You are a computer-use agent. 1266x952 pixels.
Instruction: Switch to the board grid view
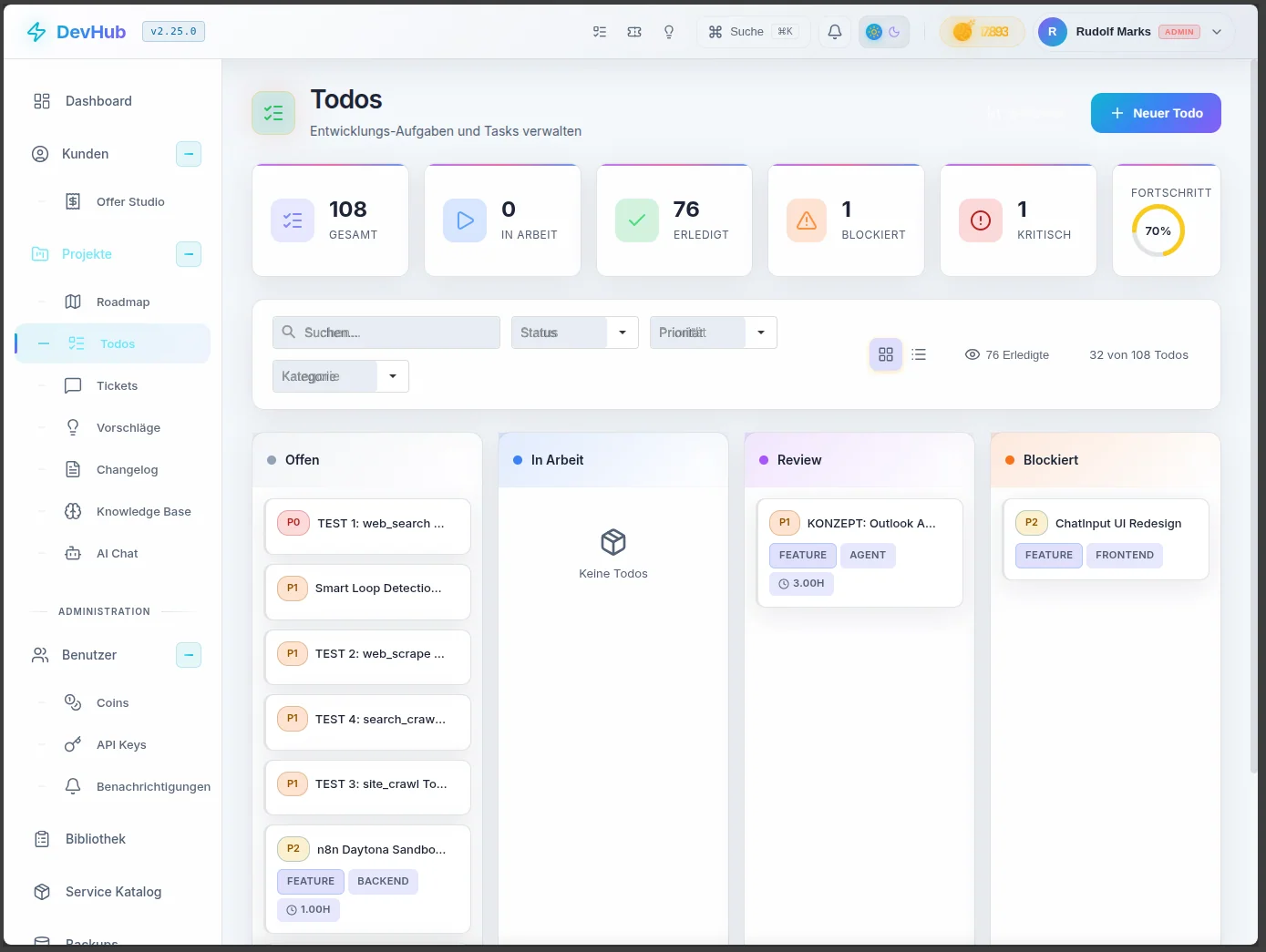click(x=886, y=354)
